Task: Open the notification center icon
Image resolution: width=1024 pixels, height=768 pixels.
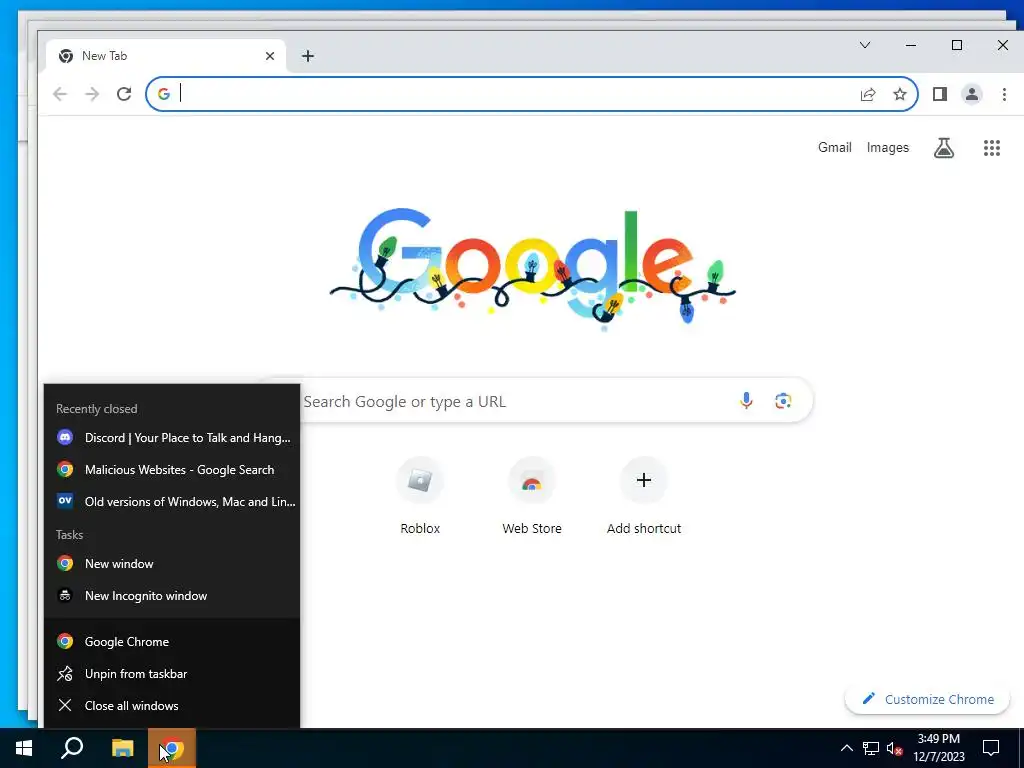Action: pyautogui.click(x=991, y=748)
